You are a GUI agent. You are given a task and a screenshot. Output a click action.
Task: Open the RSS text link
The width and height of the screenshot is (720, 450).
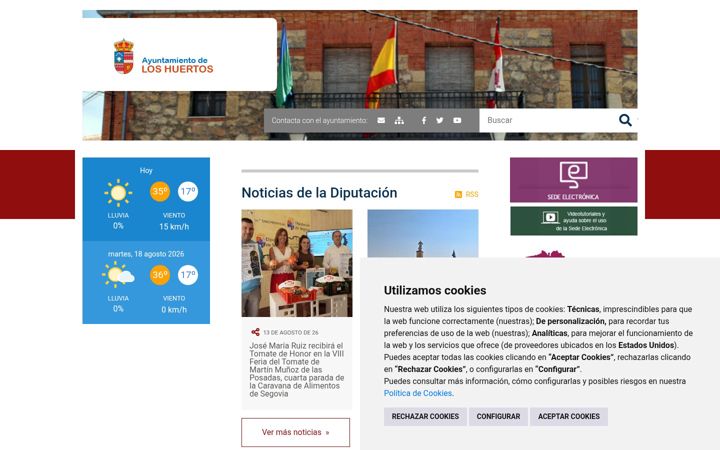472,194
